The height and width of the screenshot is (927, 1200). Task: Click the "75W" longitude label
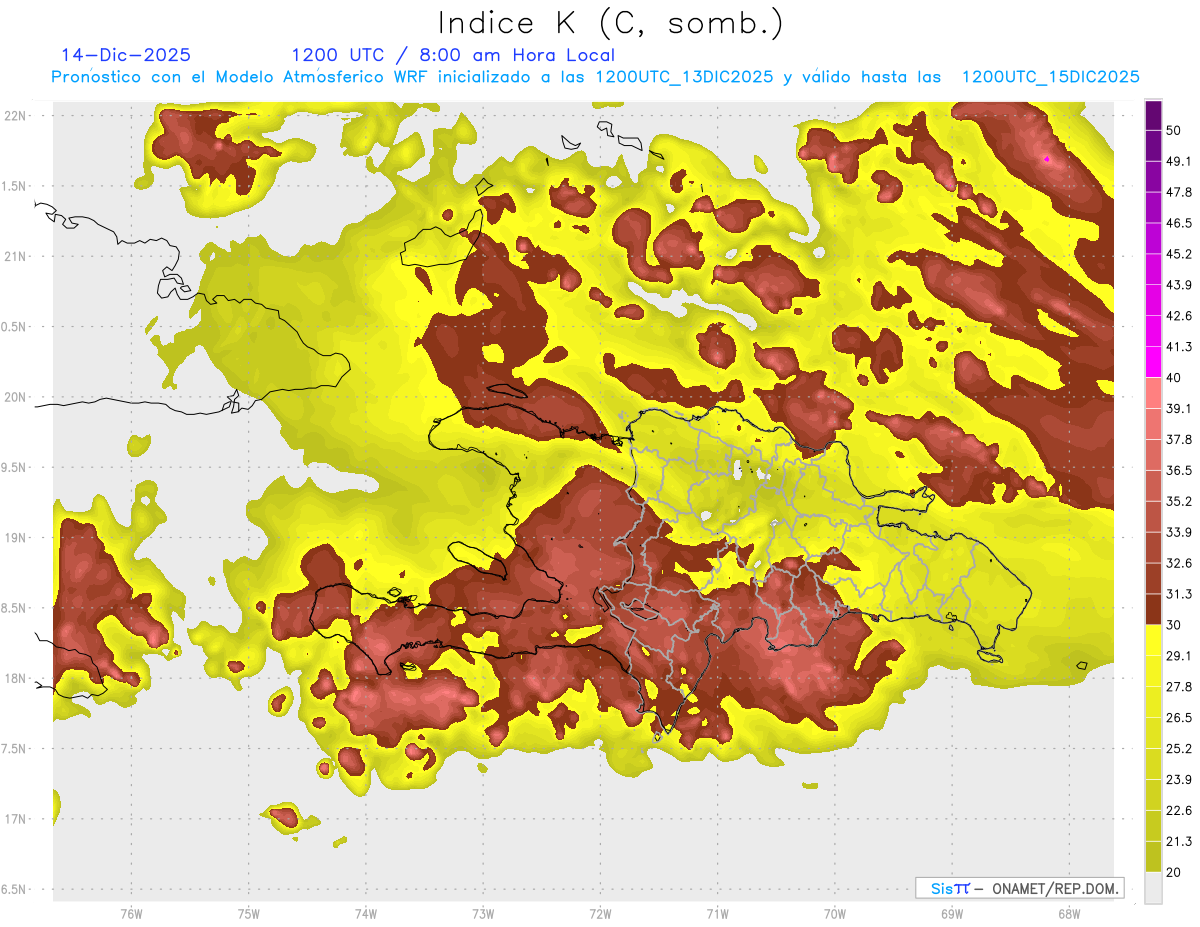[249, 914]
